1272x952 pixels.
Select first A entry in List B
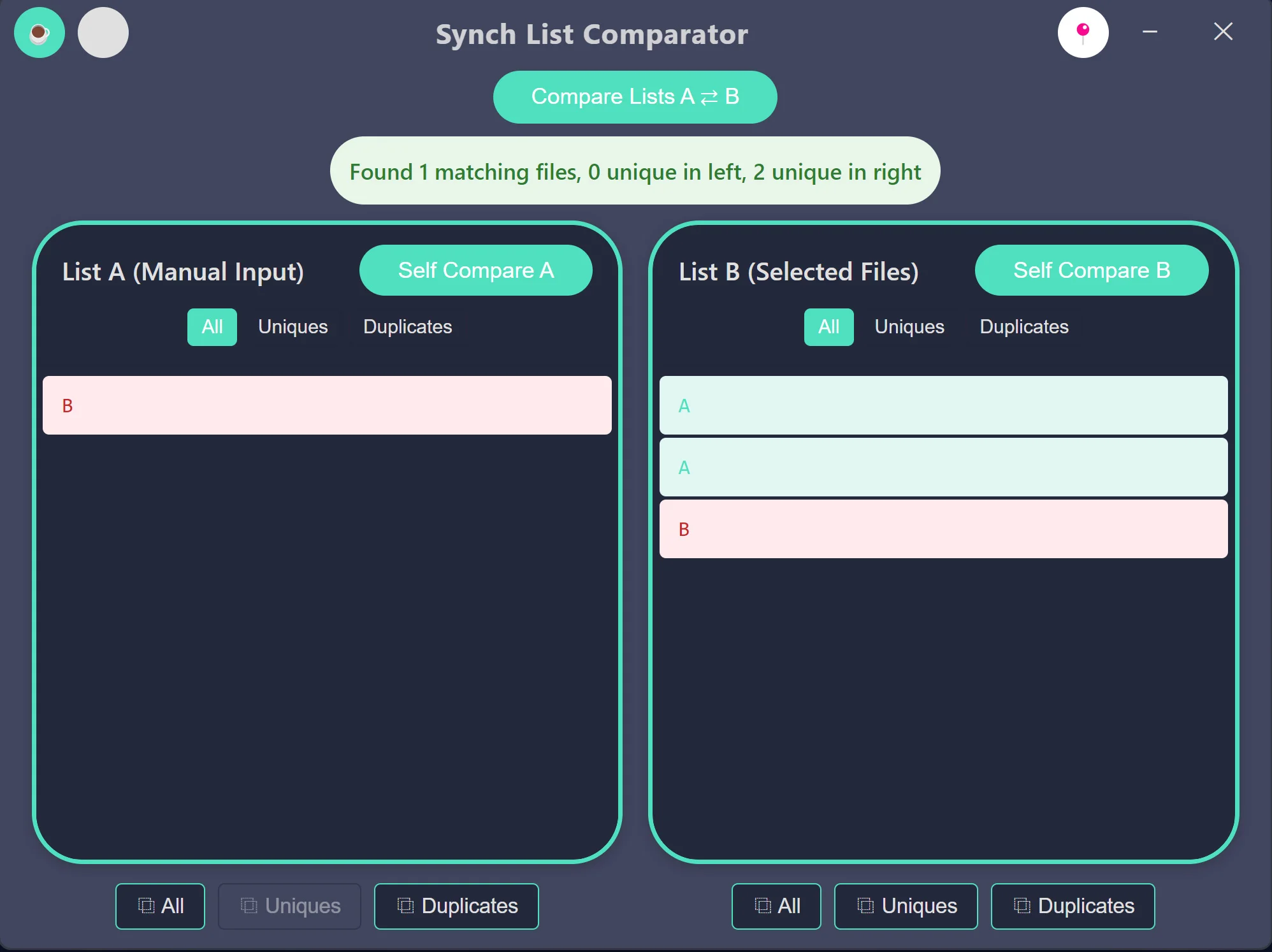(943, 405)
